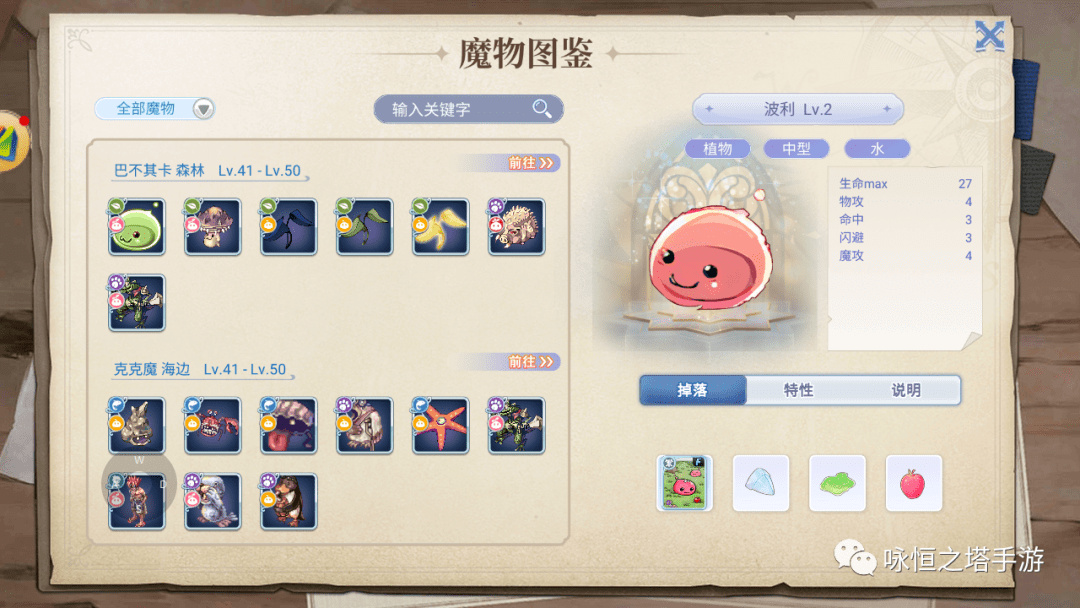Click the Poring card drop item
Image resolution: width=1080 pixels, height=608 pixels.
point(685,483)
